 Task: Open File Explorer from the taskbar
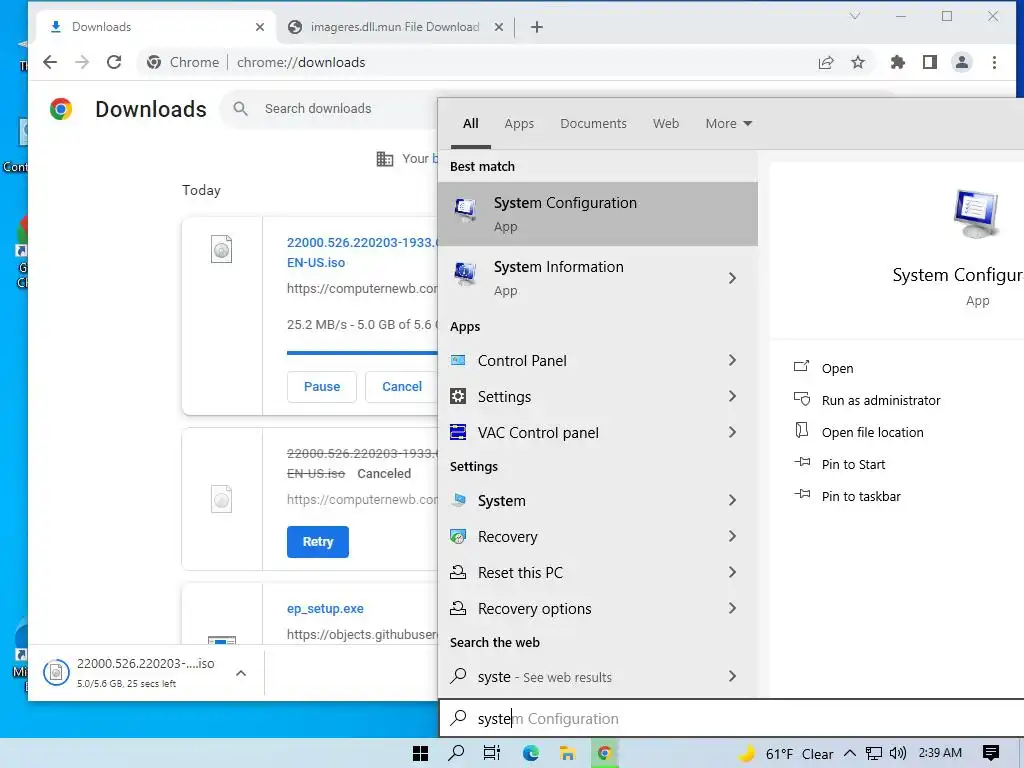[567, 753]
